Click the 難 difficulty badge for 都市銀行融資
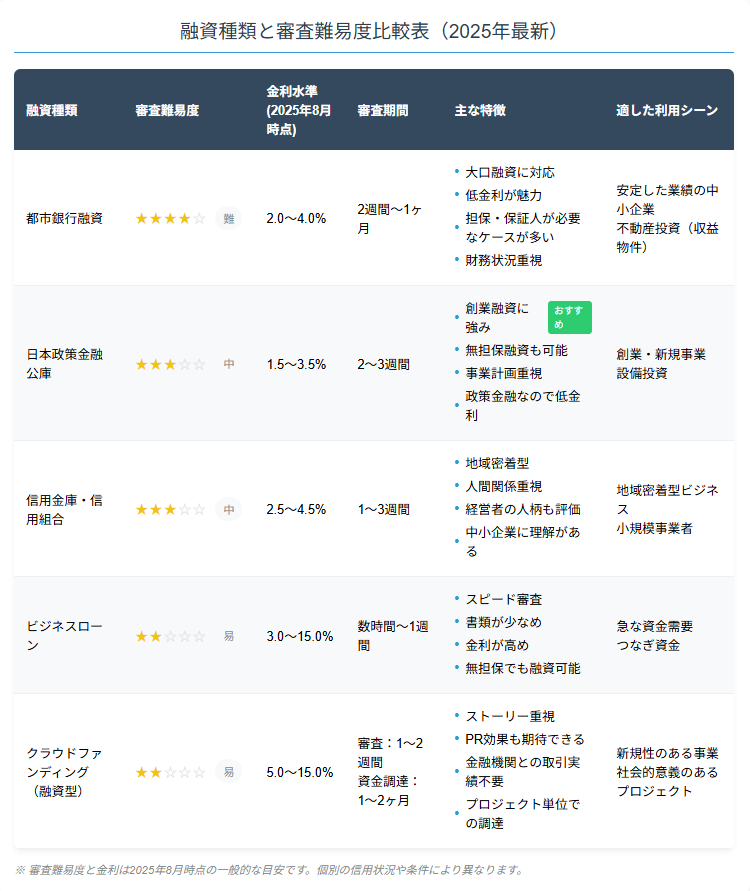Screen dimensions: 750x891 coord(229,218)
